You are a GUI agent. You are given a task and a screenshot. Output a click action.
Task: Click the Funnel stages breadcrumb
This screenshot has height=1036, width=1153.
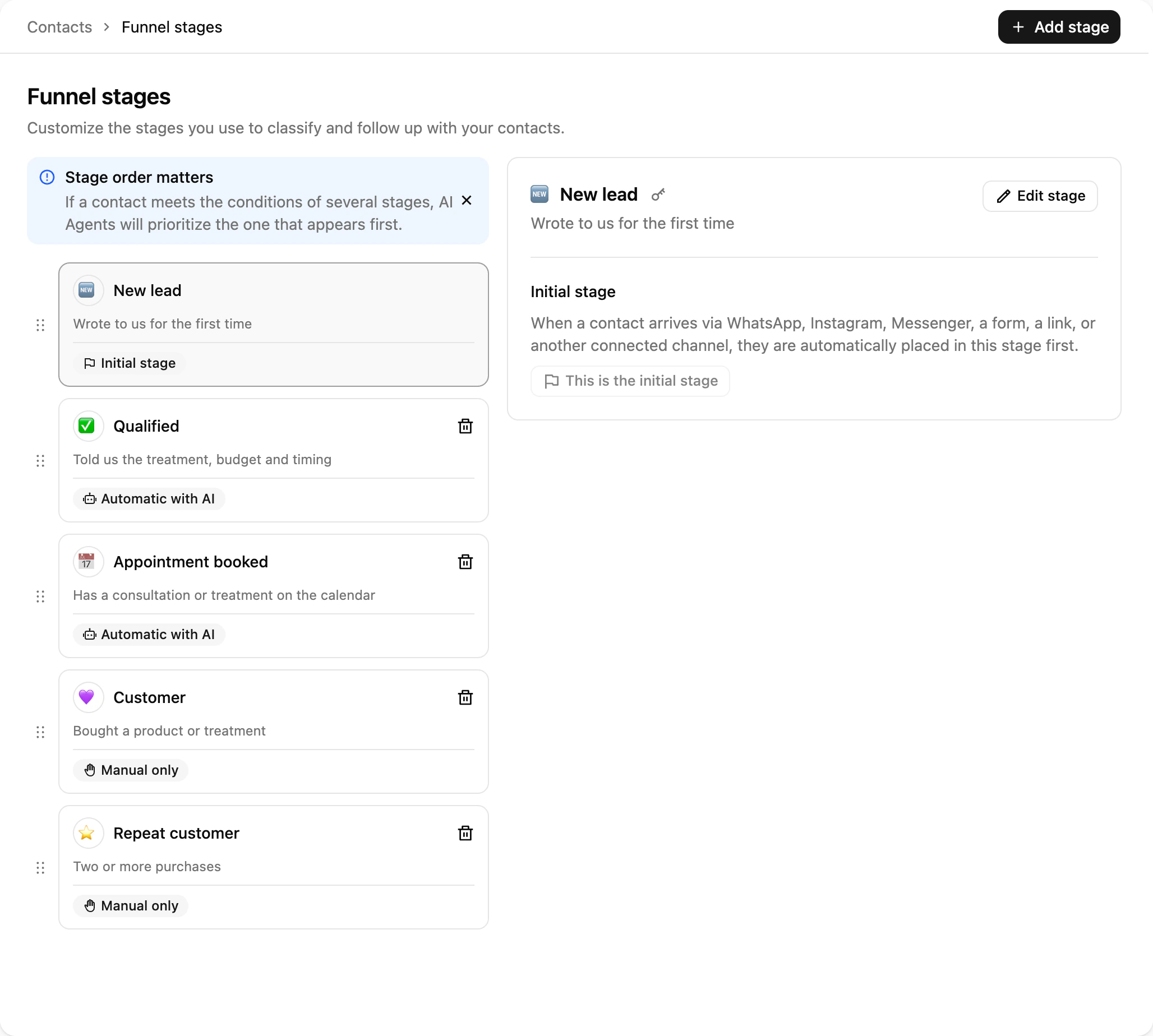(x=172, y=27)
